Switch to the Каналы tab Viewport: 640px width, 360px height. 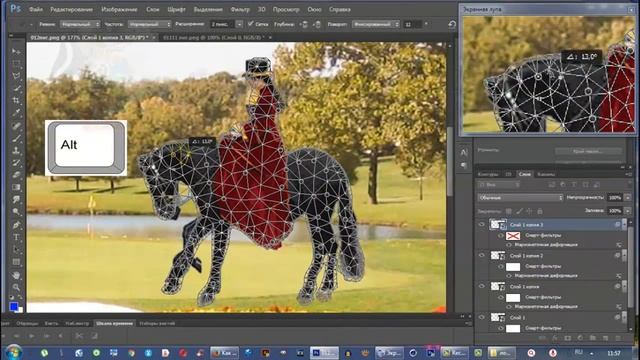point(546,174)
